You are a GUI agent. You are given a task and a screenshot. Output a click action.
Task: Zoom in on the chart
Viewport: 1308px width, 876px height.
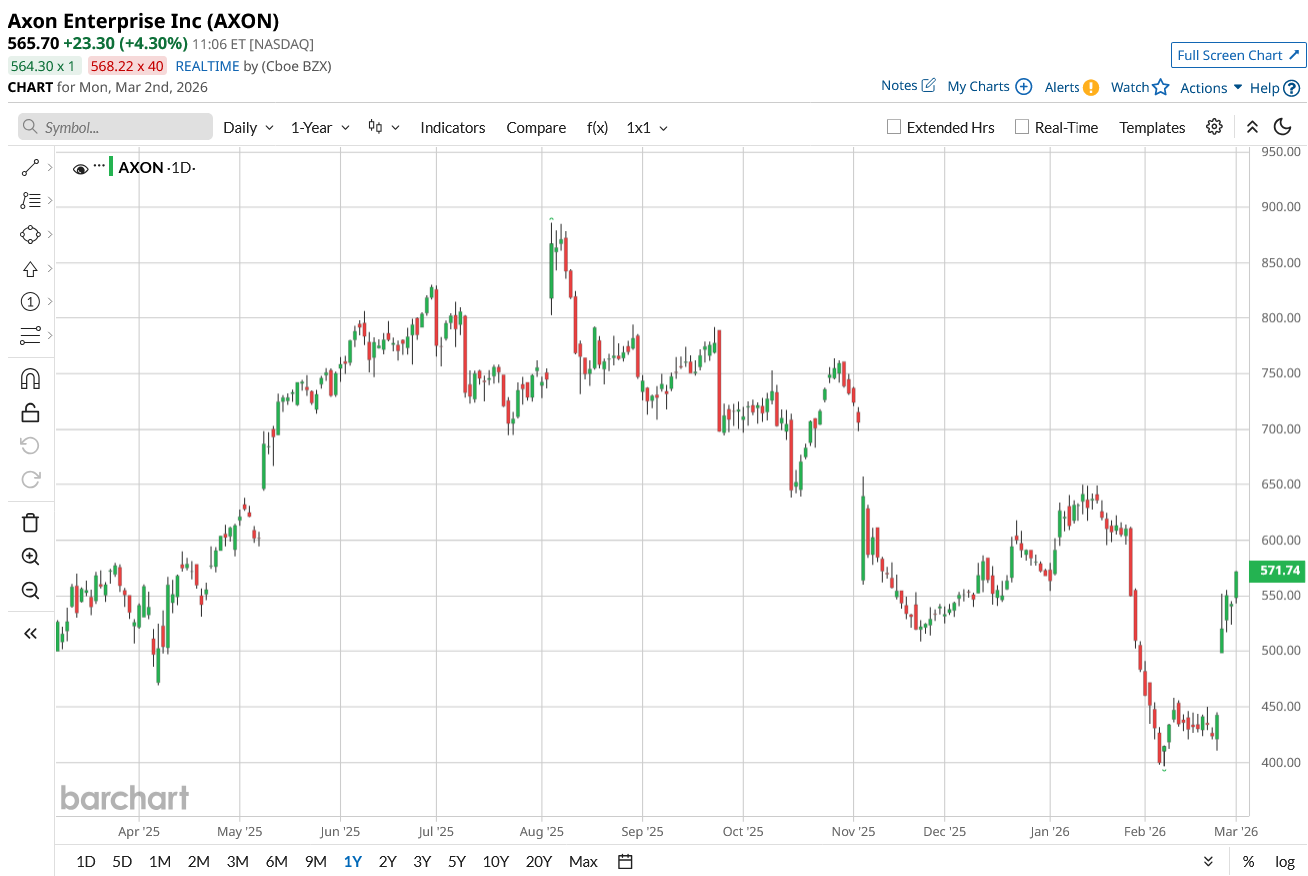coord(30,557)
